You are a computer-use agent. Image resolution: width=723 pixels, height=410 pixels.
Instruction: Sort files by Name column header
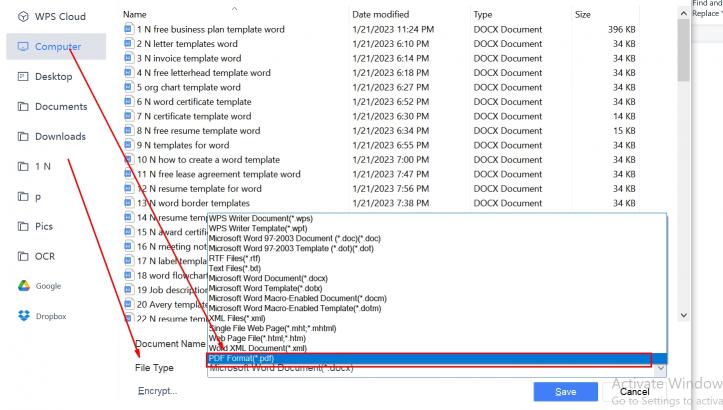click(135, 15)
